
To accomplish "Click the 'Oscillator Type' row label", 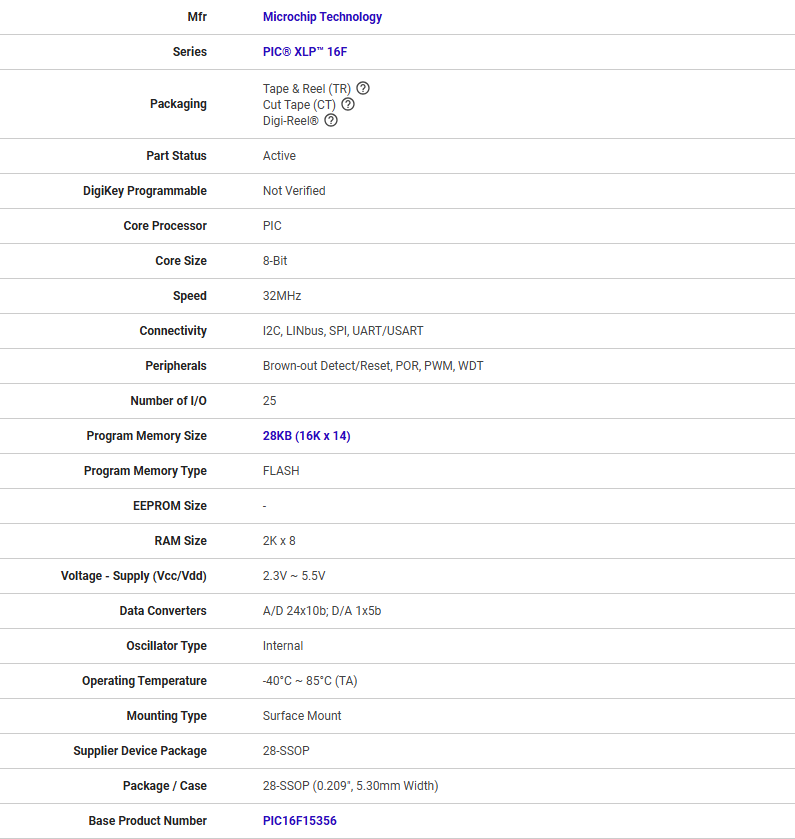I will (x=166, y=645).
